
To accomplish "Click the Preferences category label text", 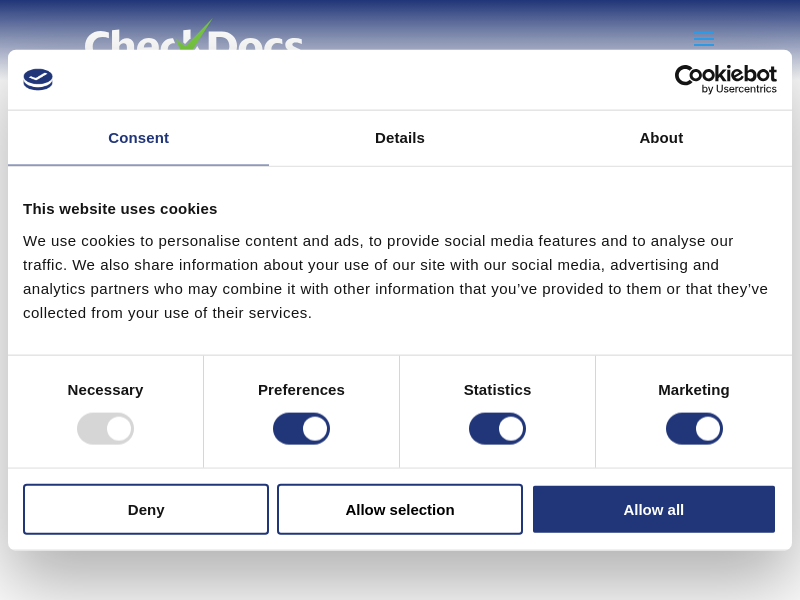I will 301,390.
